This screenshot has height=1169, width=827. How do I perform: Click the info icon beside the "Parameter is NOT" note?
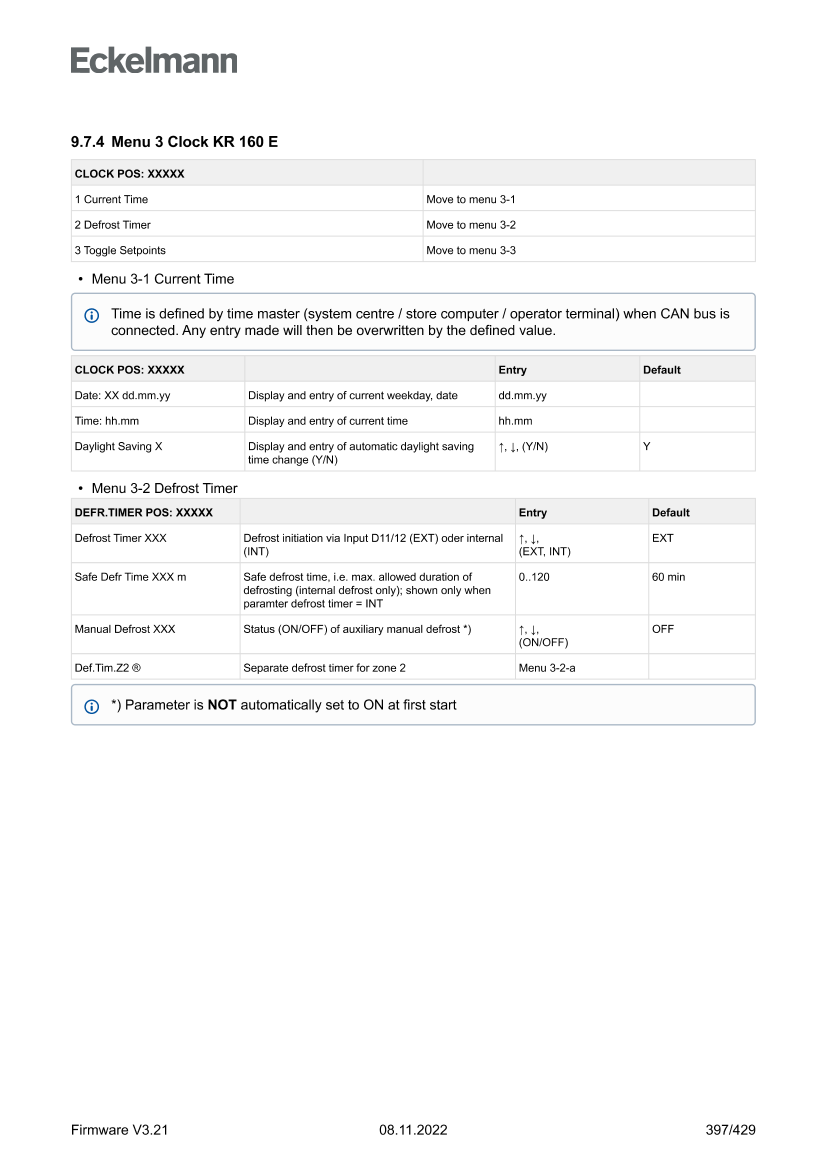[x=92, y=706]
